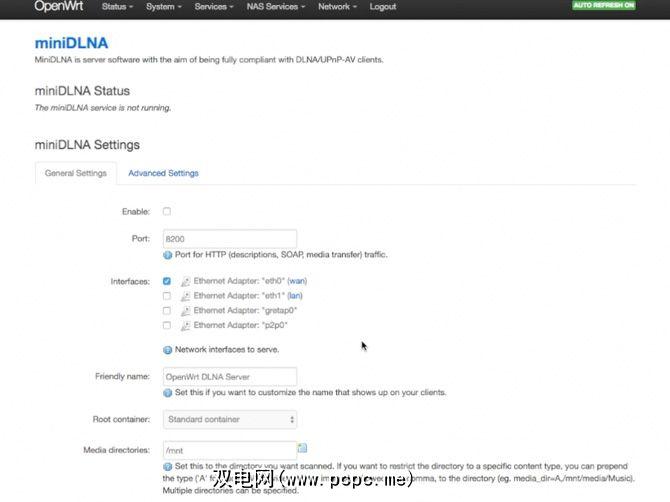The height and width of the screenshot is (502, 670).
Task: Tick the Enable checkbox
Action: click(x=167, y=211)
